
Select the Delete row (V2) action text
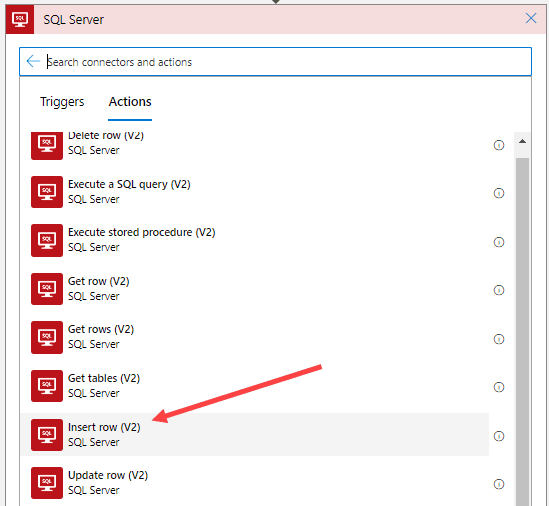click(106, 136)
